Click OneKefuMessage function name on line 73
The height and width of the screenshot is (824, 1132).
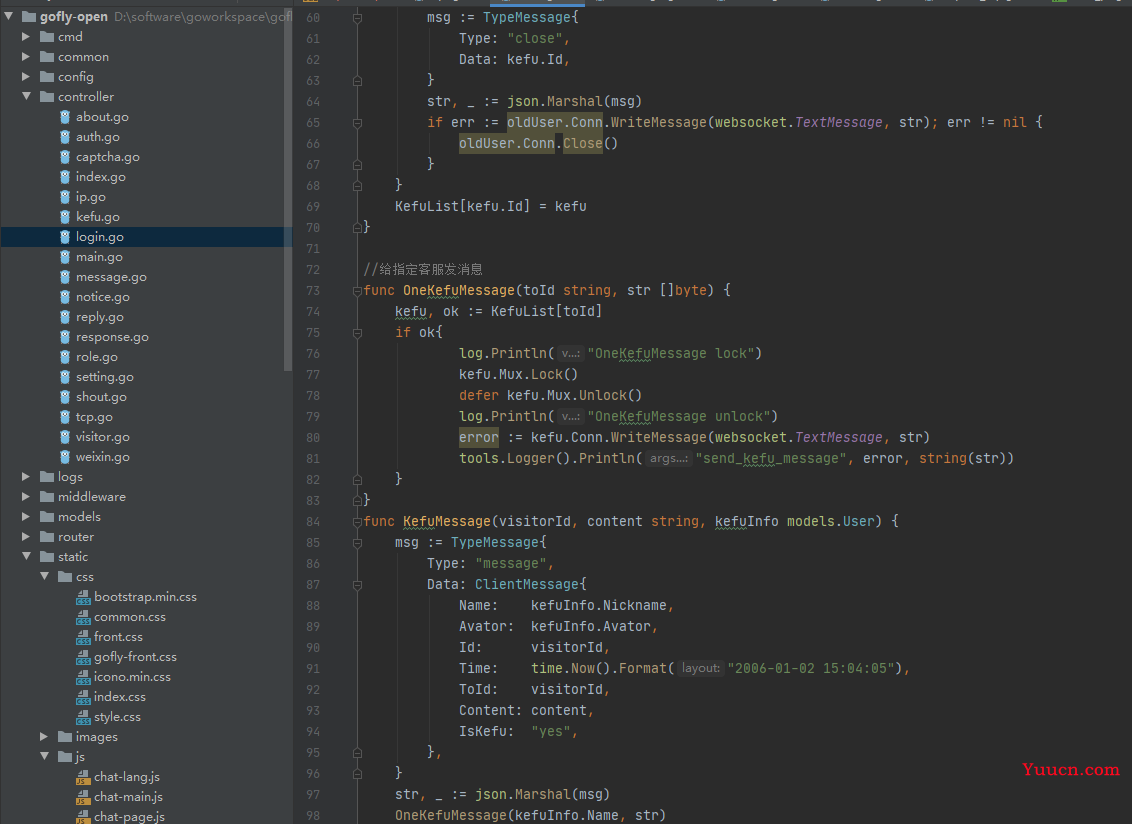[x=458, y=290]
